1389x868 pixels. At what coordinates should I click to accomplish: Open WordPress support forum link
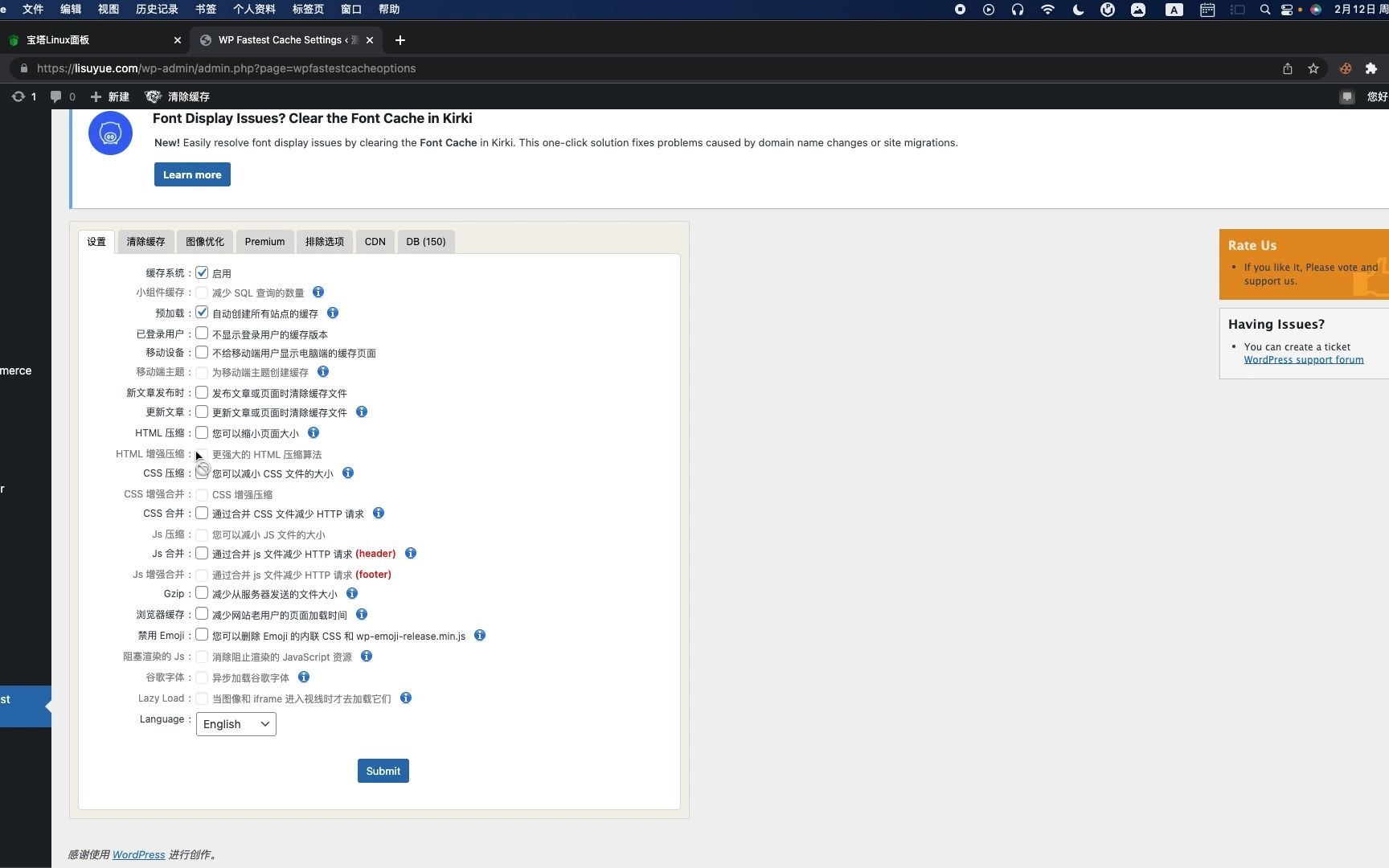1304,359
